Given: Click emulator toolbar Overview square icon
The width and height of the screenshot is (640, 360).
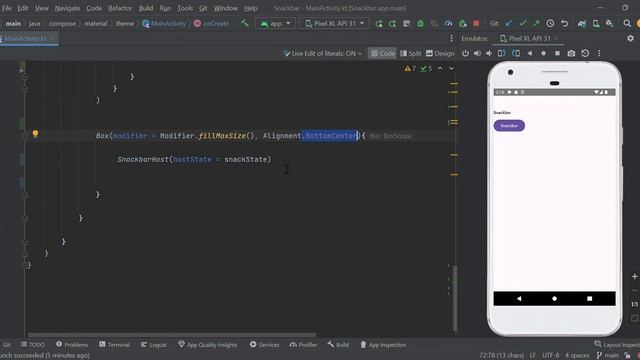Looking at the screenshot, I should click(x=557, y=53).
